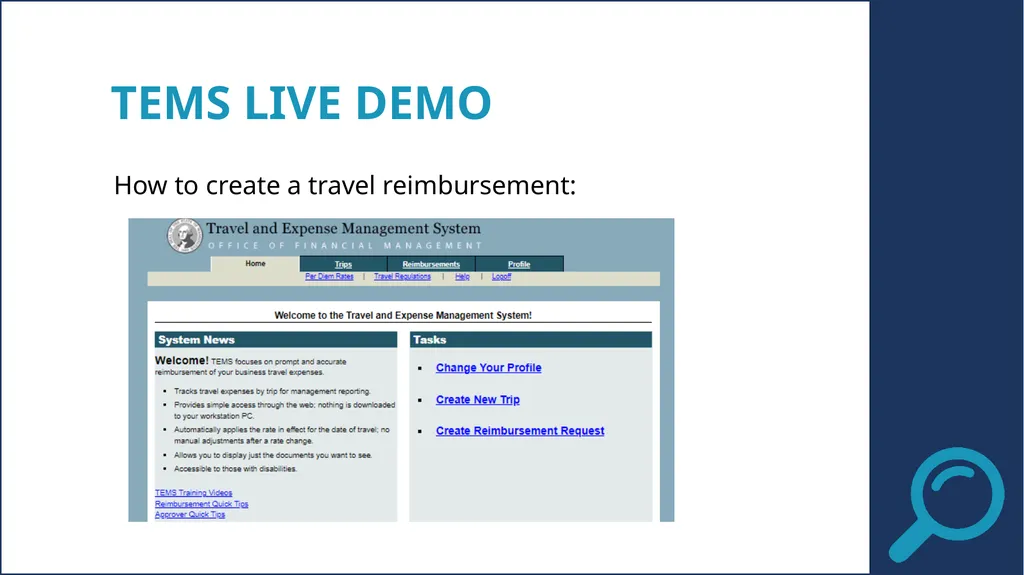Click the Tasks panel header

[x=530, y=340]
